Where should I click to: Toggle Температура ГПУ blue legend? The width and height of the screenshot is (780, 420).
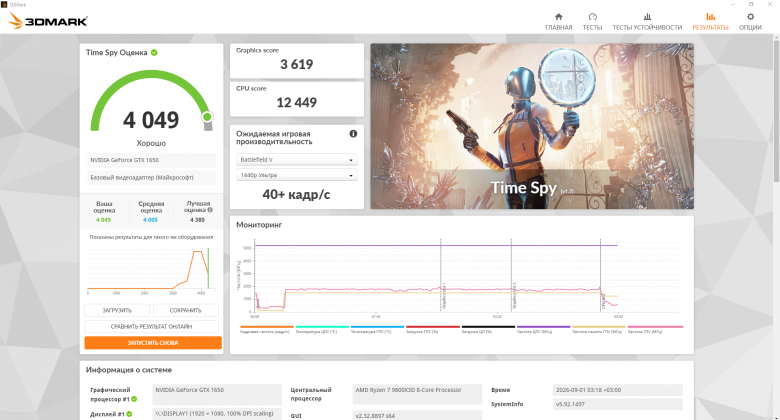click(x=377, y=329)
